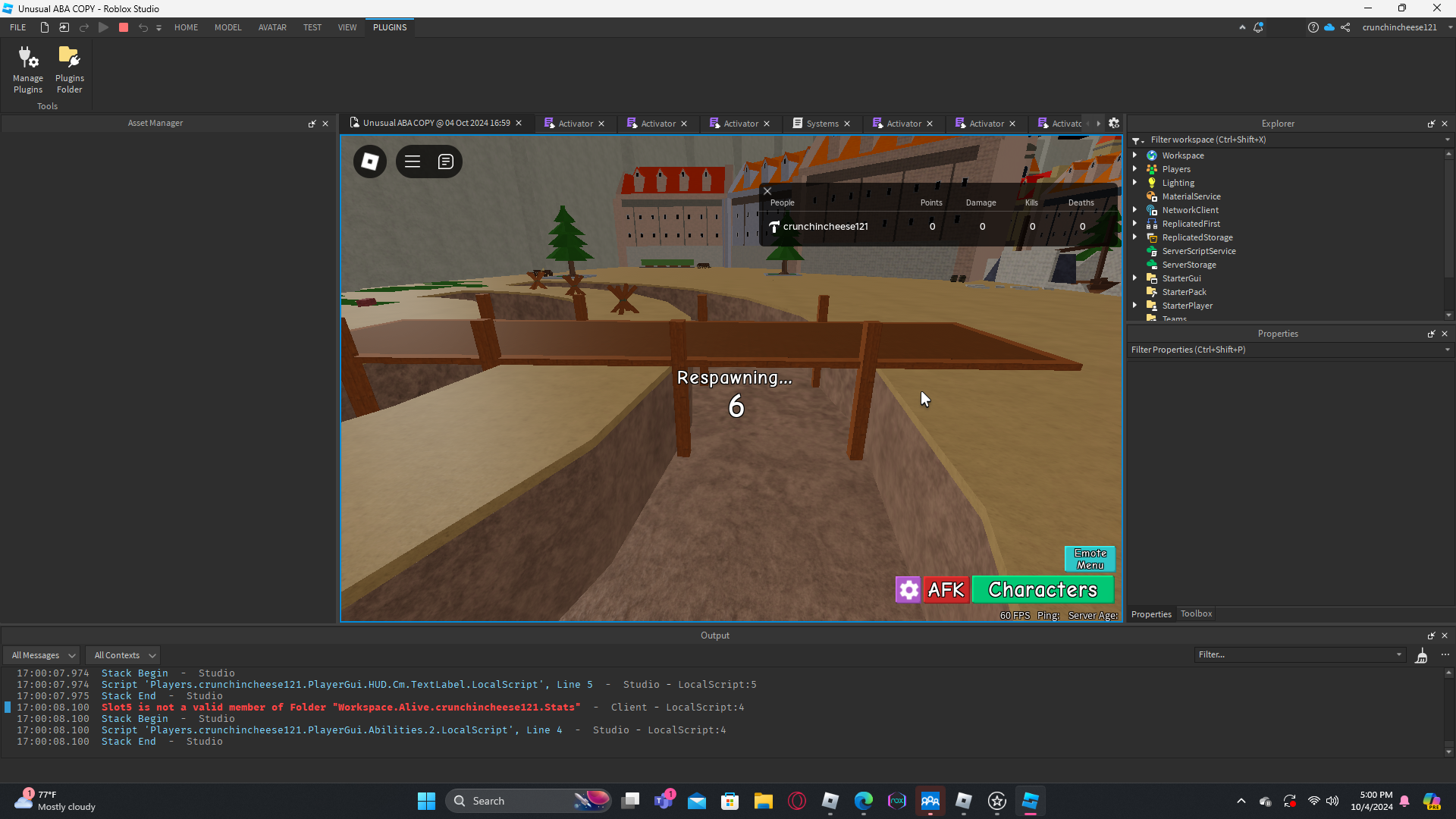The image size is (1456, 819).
Task: Expand the Workspace node
Action: coord(1135,155)
